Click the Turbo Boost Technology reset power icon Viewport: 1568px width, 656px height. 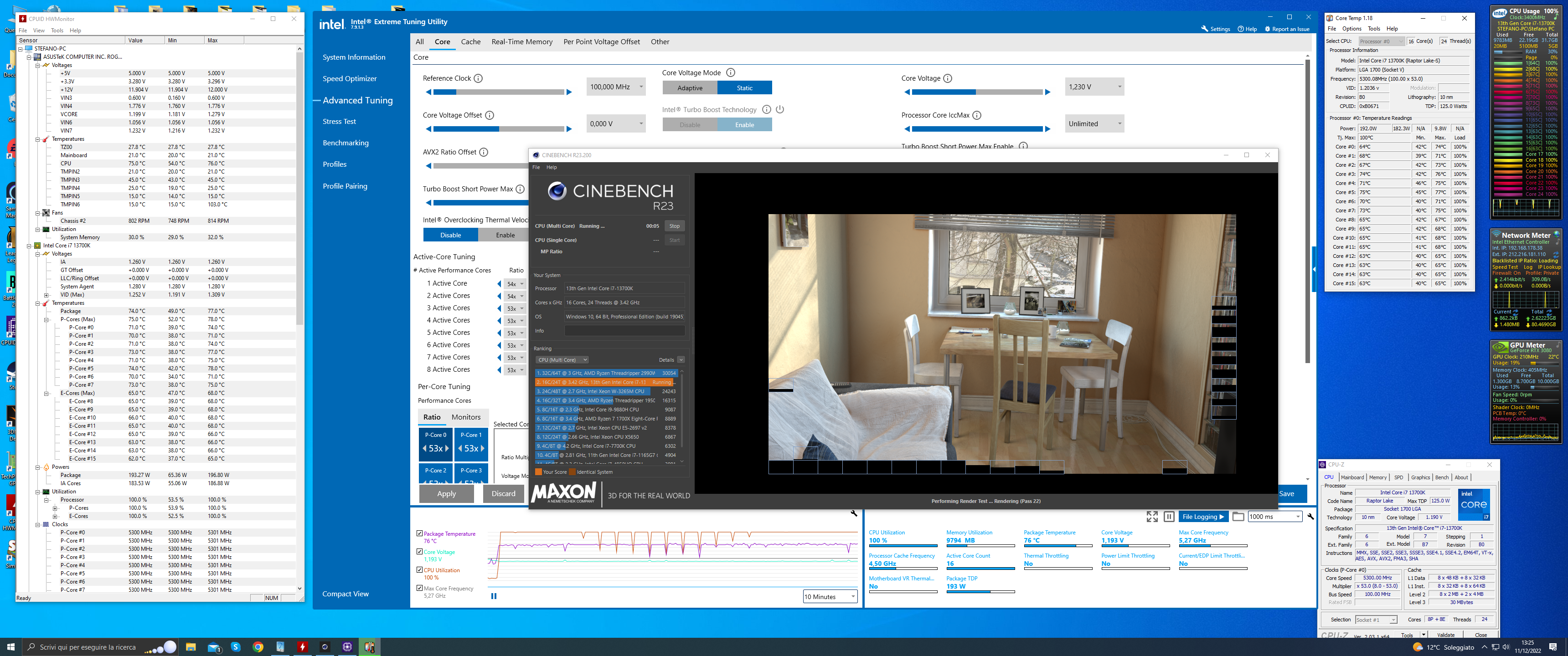coord(780,109)
